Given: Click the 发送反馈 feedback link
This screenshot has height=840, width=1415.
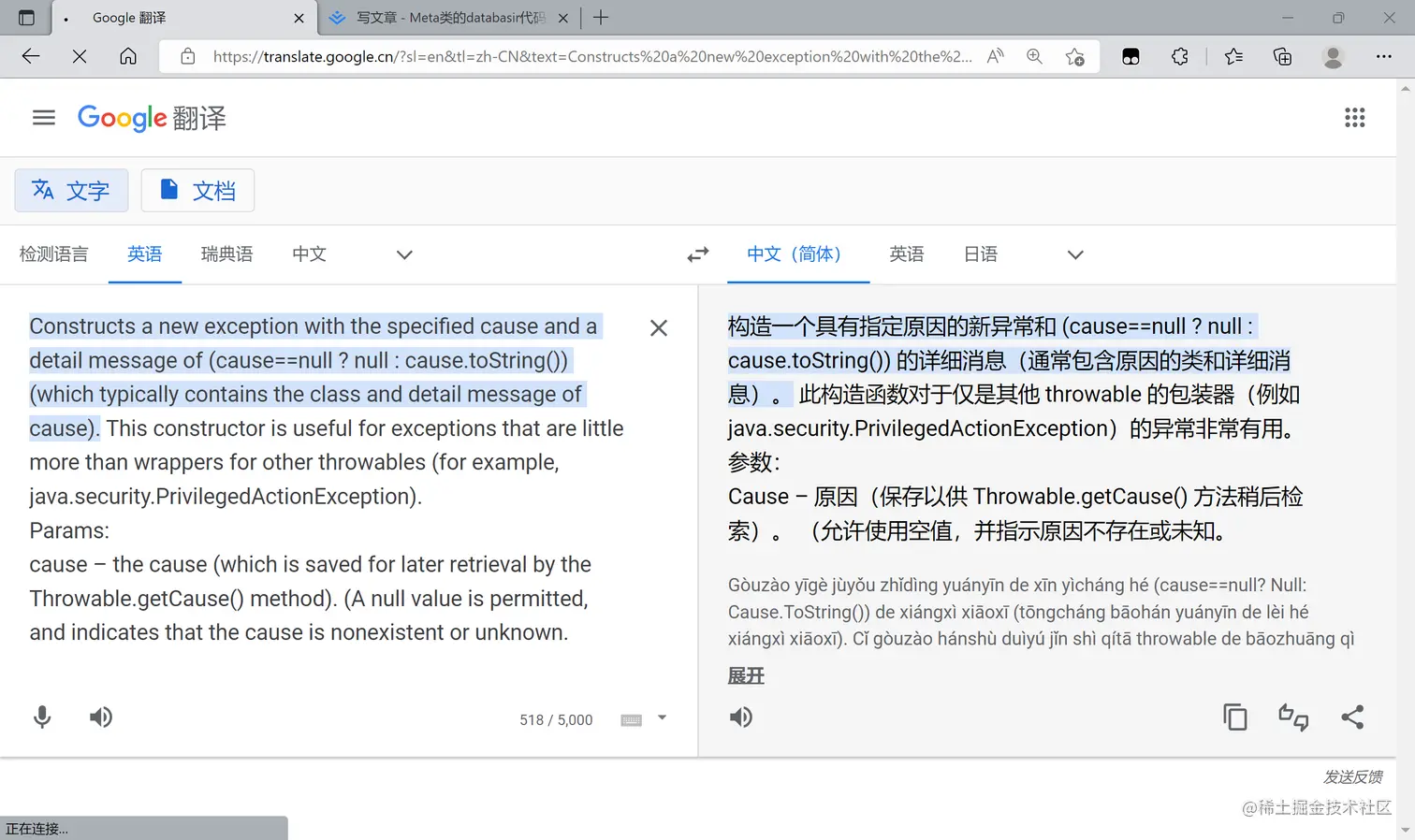Looking at the screenshot, I should click(x=1352, y=776).
